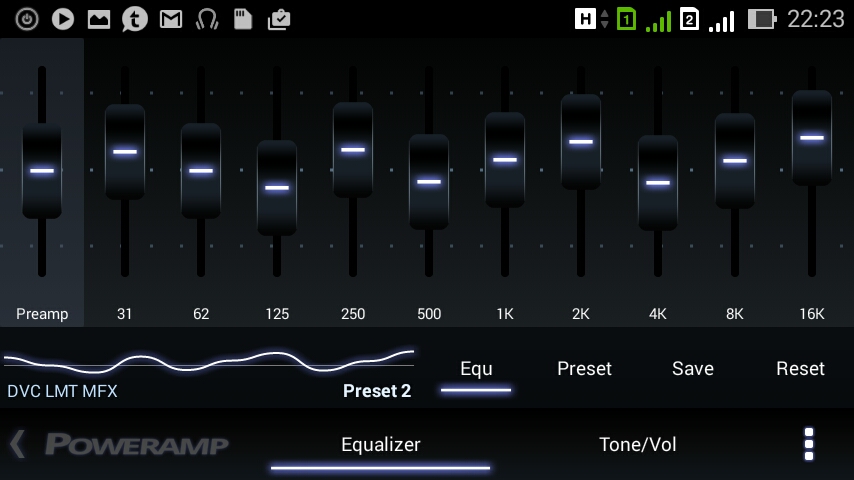Open the three-dot overflow menu

coord(809,444)
